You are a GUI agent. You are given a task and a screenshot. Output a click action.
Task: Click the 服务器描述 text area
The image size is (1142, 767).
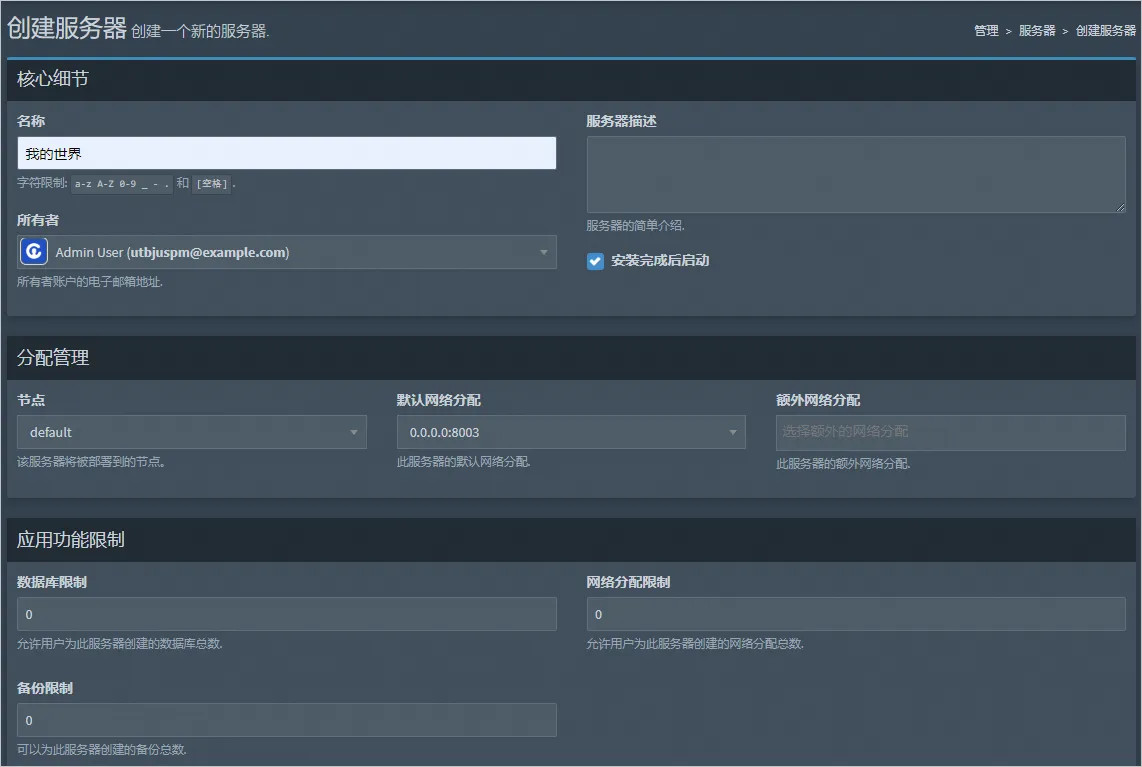click(856, 174)
